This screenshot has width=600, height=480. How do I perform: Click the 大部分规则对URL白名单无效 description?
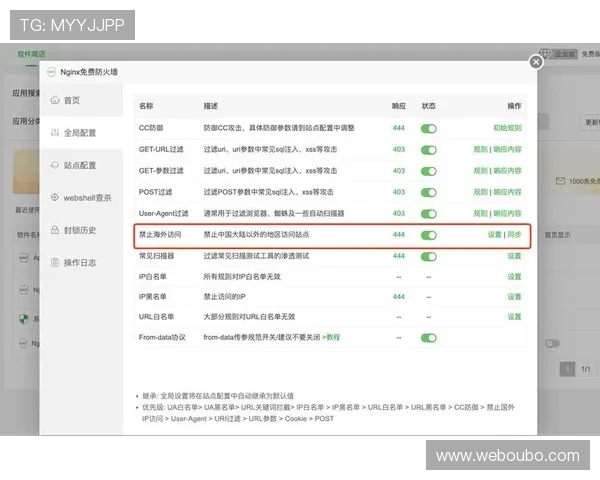(x=249, y=317)
